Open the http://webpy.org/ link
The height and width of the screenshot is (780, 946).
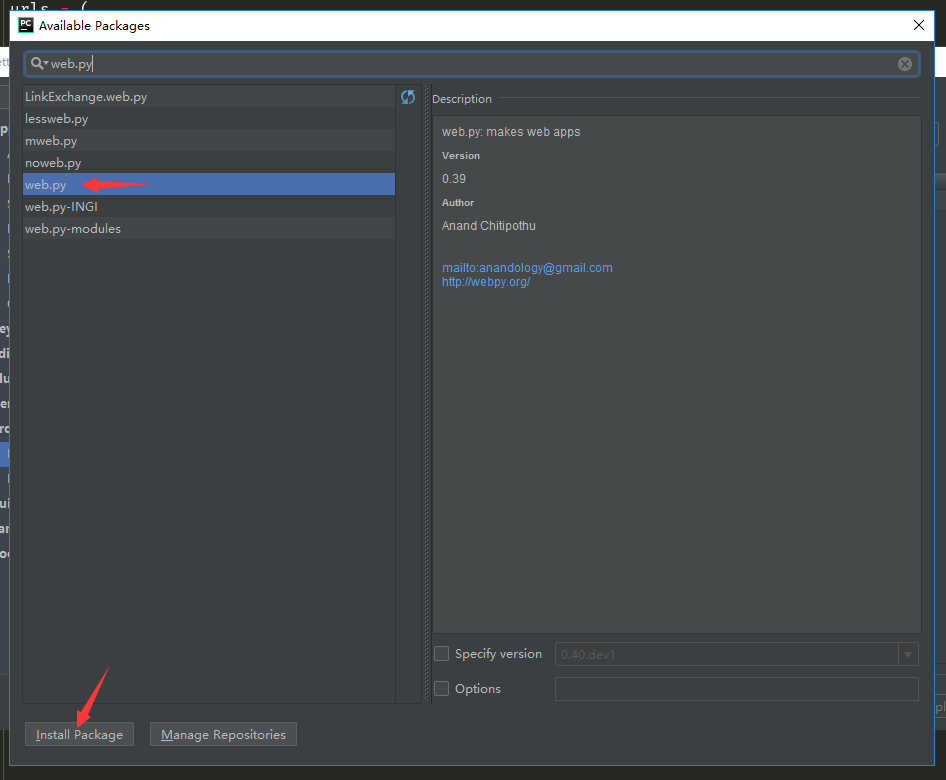(486, 282)
